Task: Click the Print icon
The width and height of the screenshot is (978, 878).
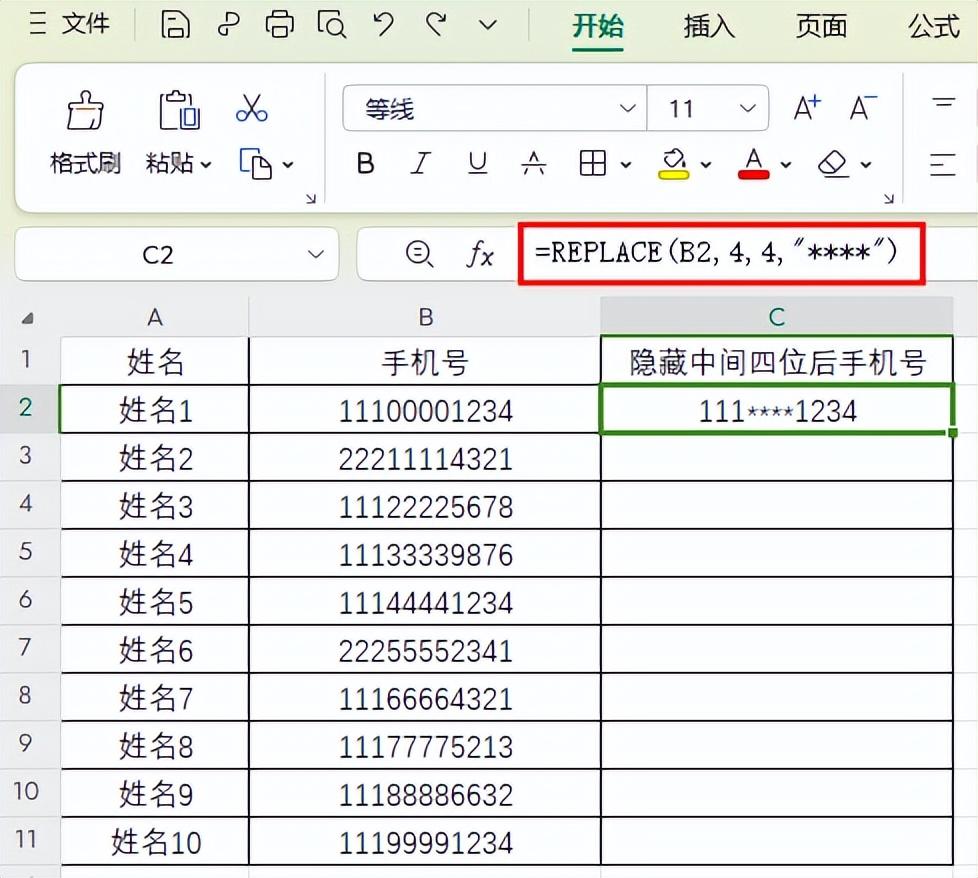Action: (279, 26)
